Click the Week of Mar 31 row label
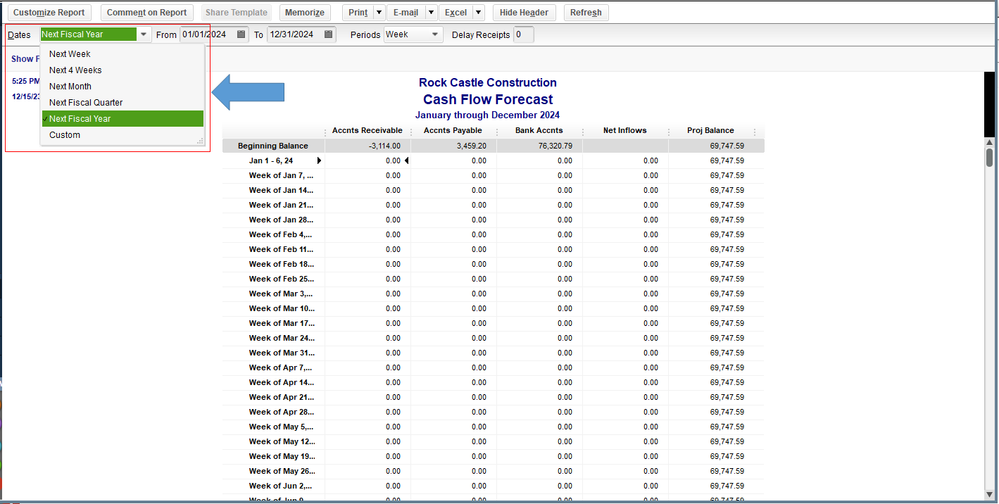The height and width of the screenshot is (504, 999). click(x=281, y=352)
